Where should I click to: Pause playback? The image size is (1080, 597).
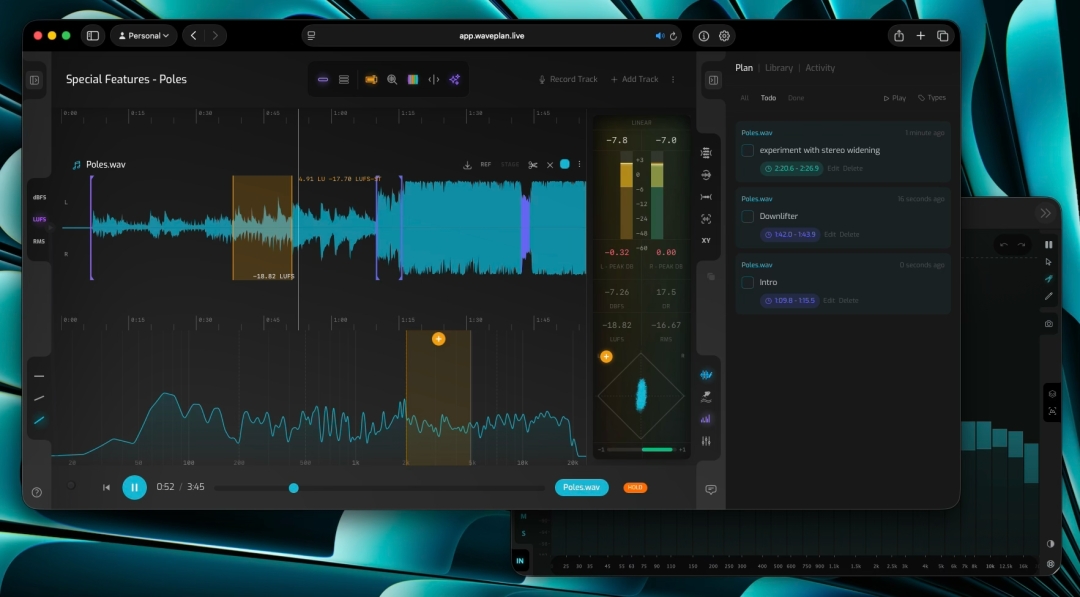click(134, 488)
